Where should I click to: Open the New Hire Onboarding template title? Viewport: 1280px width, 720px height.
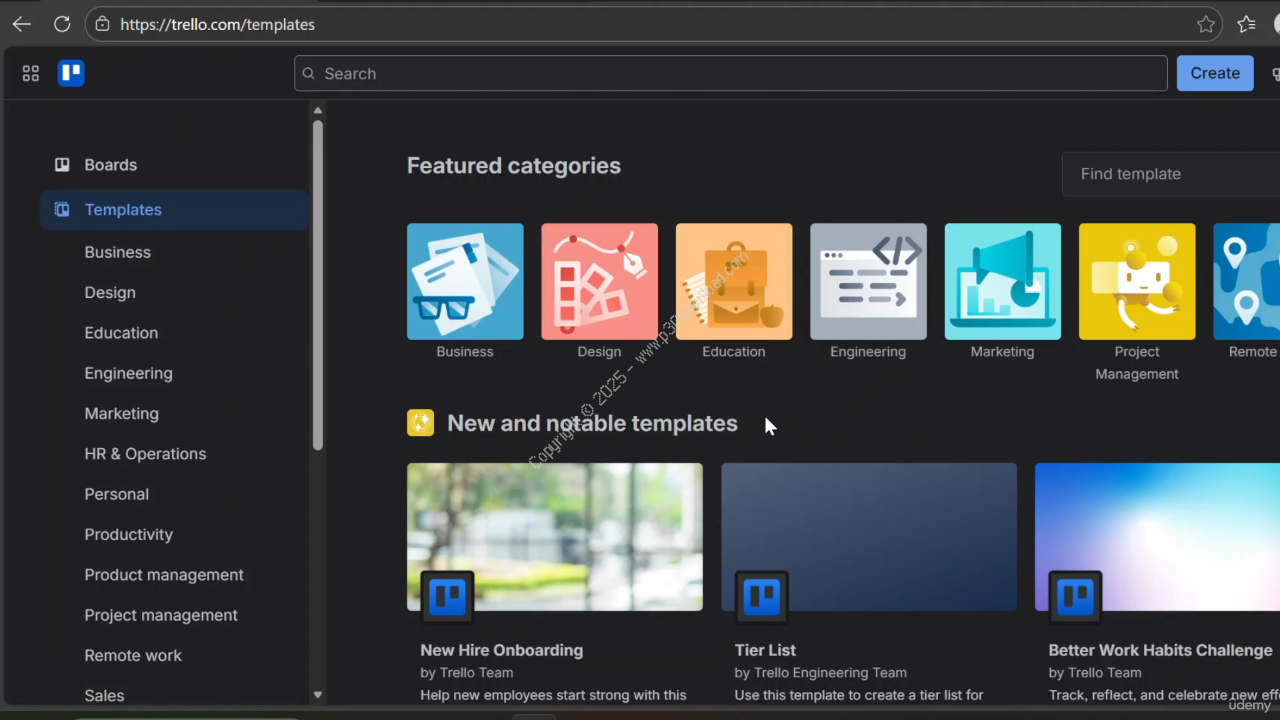tap(501, 650)
